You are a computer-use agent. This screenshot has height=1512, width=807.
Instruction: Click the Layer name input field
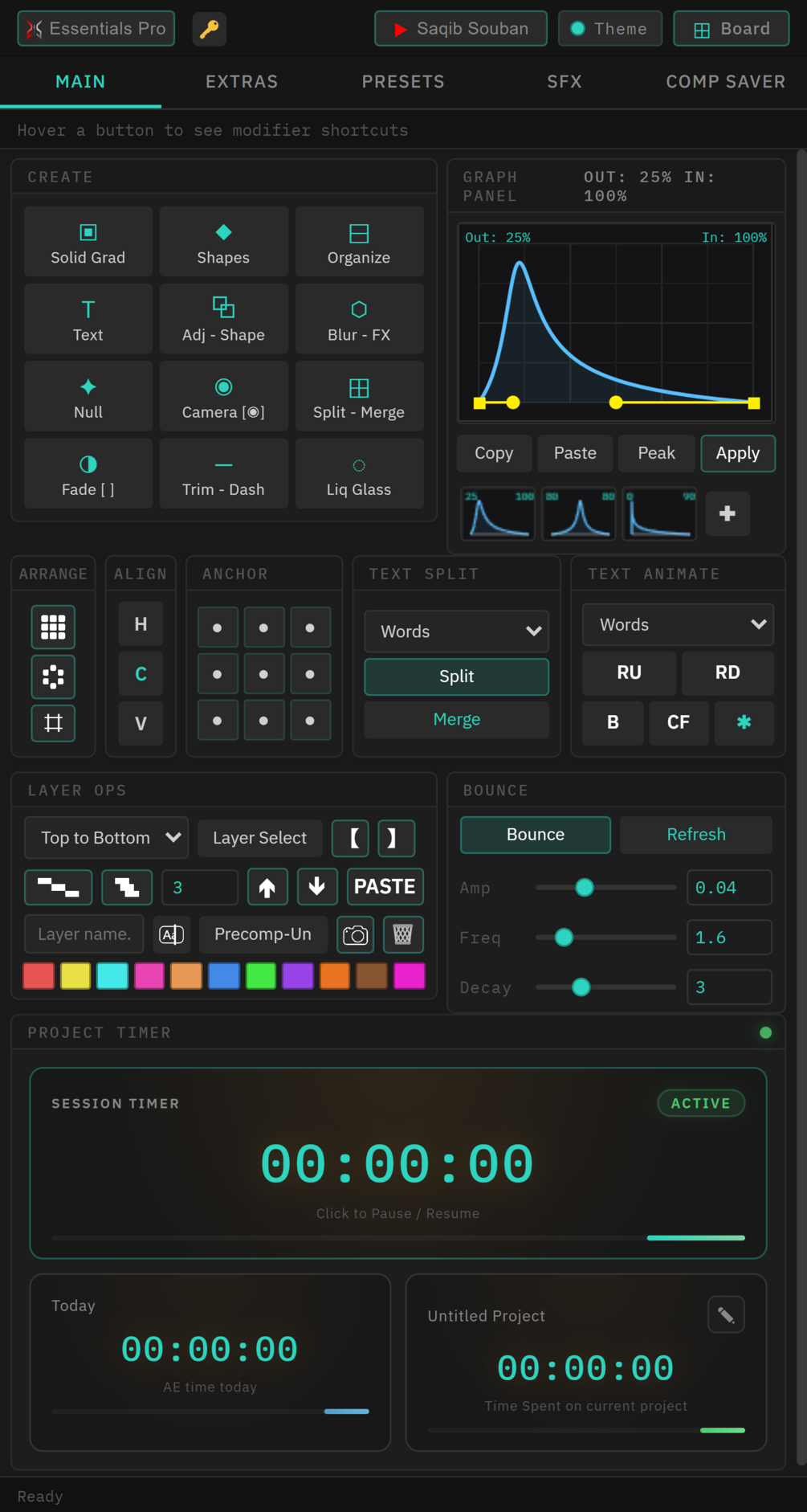pos(84,934)
